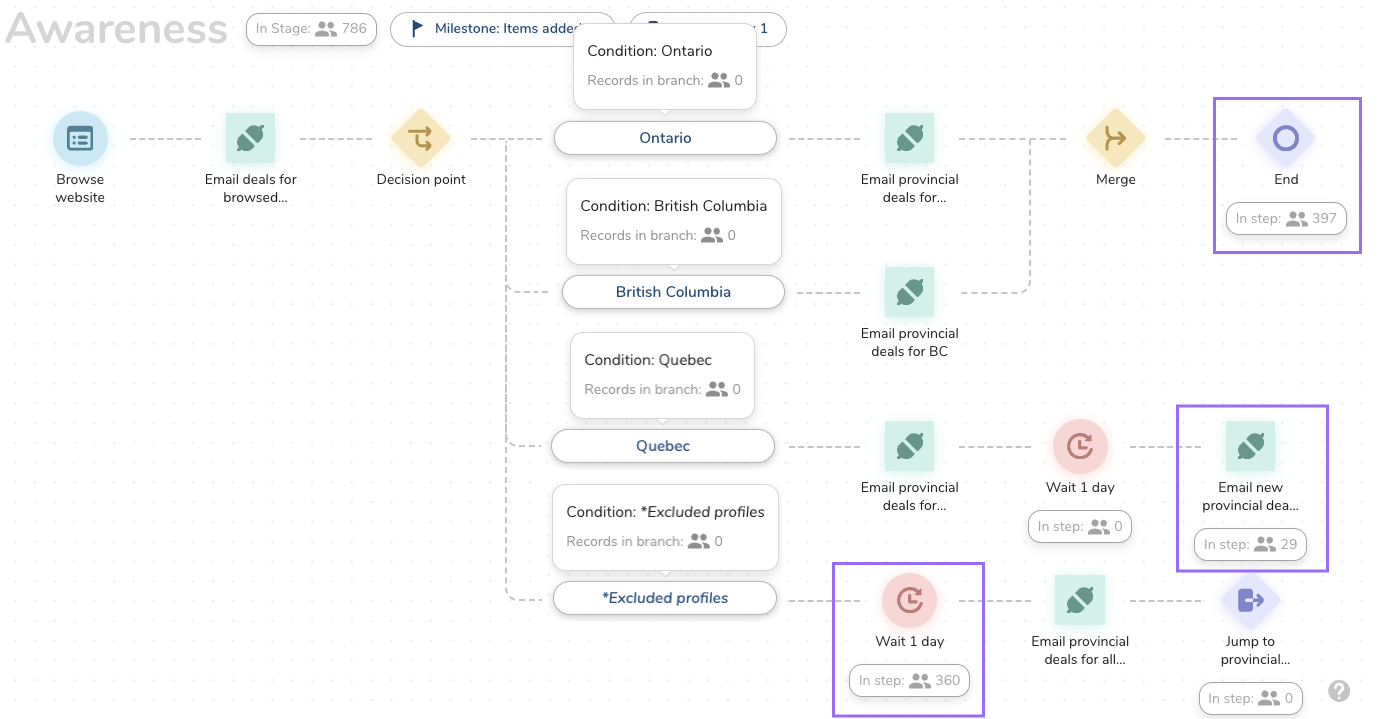Screen dimensions: 1379x719
Task: Select the Email new provincial deals icon
Action: (x=1250, y=446)
